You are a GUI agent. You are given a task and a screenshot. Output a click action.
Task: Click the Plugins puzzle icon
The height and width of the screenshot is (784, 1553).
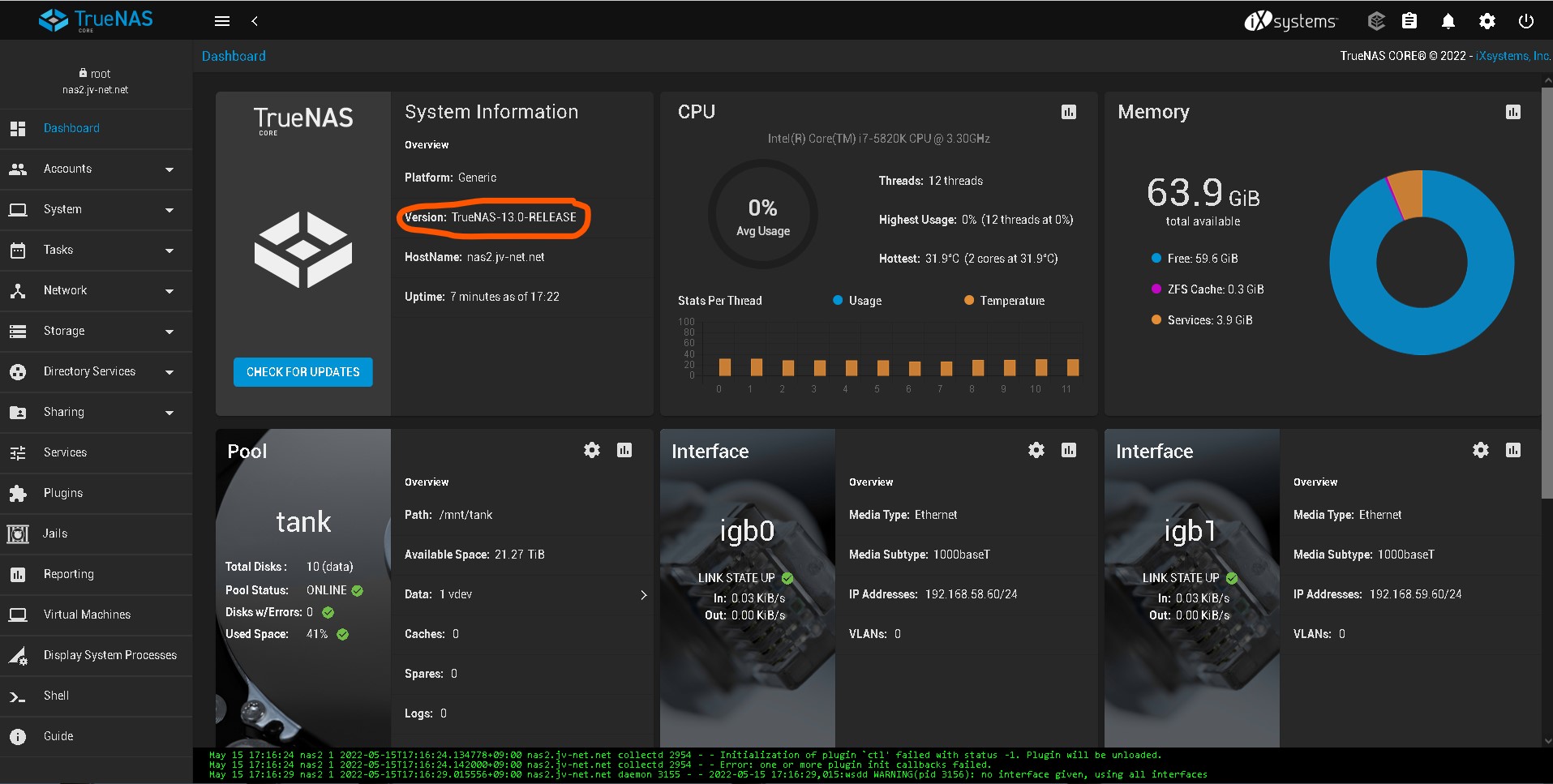click(18, 493)
